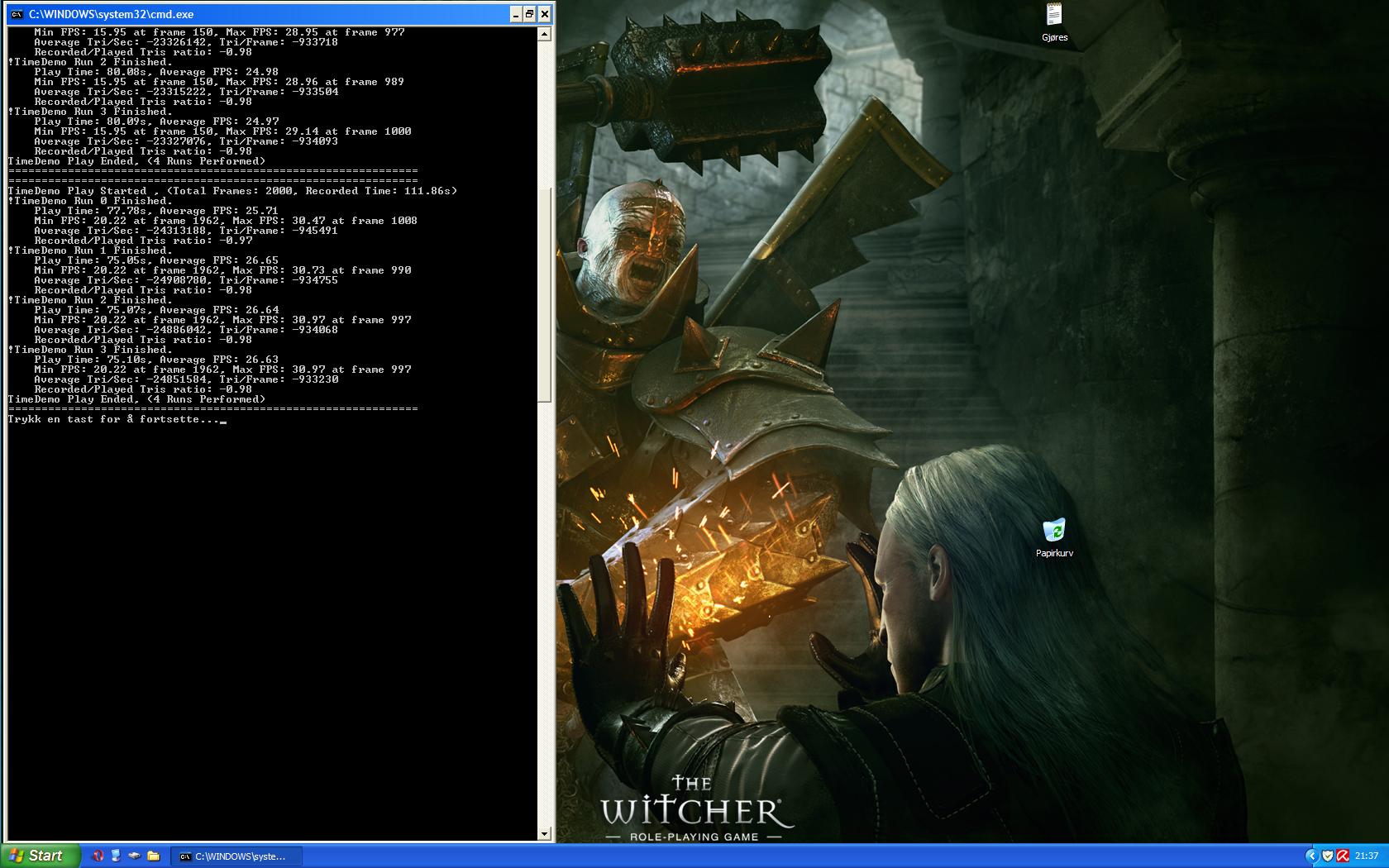This screenshot has width=1389, height=868.
Task: Minimize the cmd.exe window
Action: (x=515, y=14)
